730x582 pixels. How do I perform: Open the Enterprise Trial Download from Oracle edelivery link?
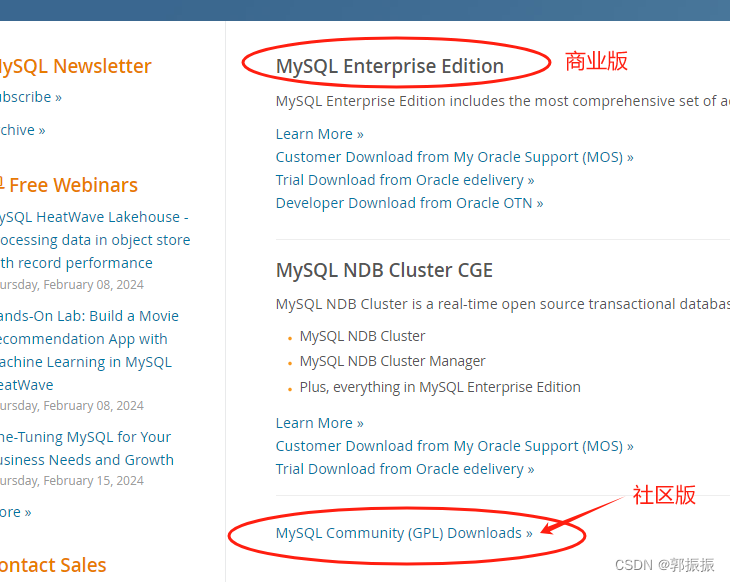[405, 180]
